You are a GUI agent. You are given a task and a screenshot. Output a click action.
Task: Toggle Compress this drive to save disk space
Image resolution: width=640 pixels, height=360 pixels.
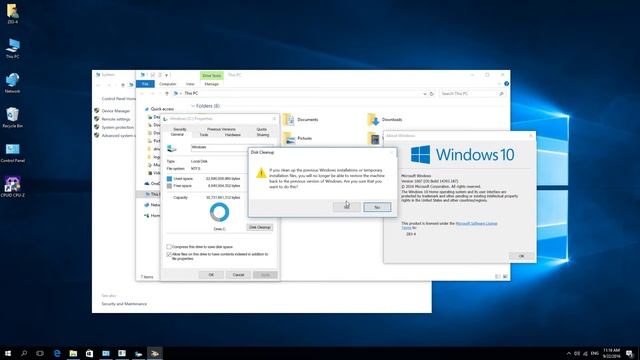(169, 247)
